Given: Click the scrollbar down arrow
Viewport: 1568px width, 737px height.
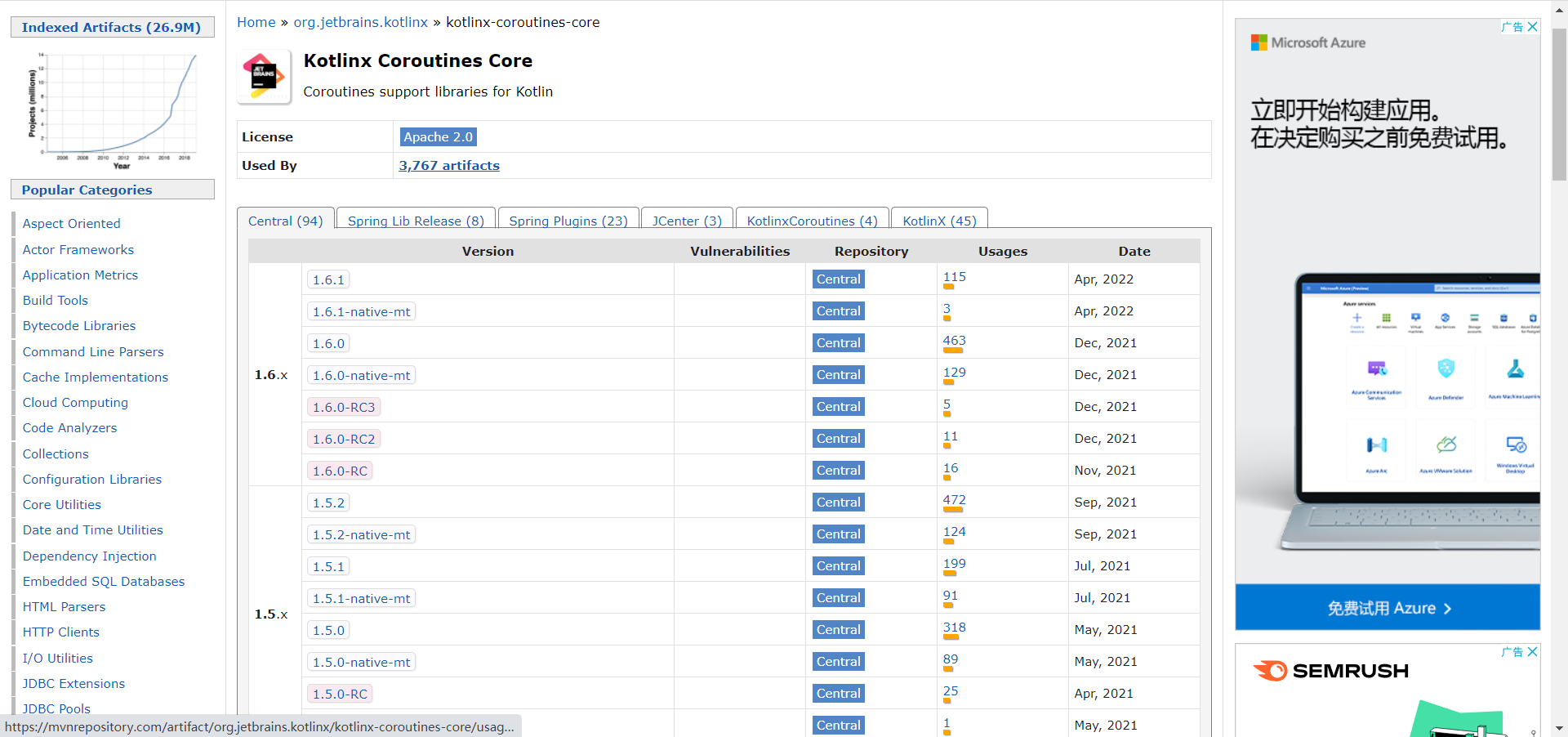Looking at the screenshot, I should pyautogui.click(x=1559, y=728).
